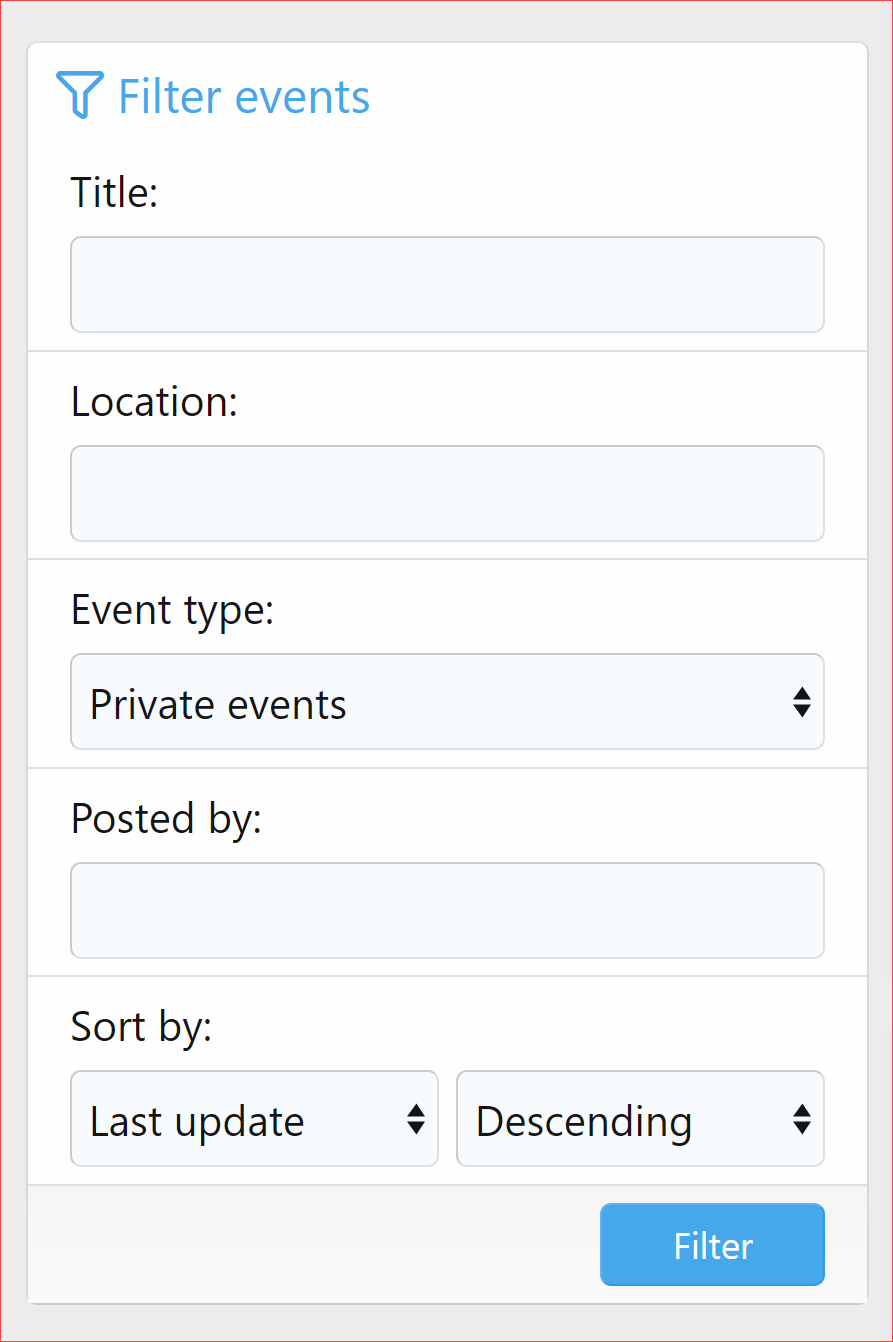Select the Event type label
This screenshot has width=893, height=1342.
pyautogui.click(x=173, y=609)
